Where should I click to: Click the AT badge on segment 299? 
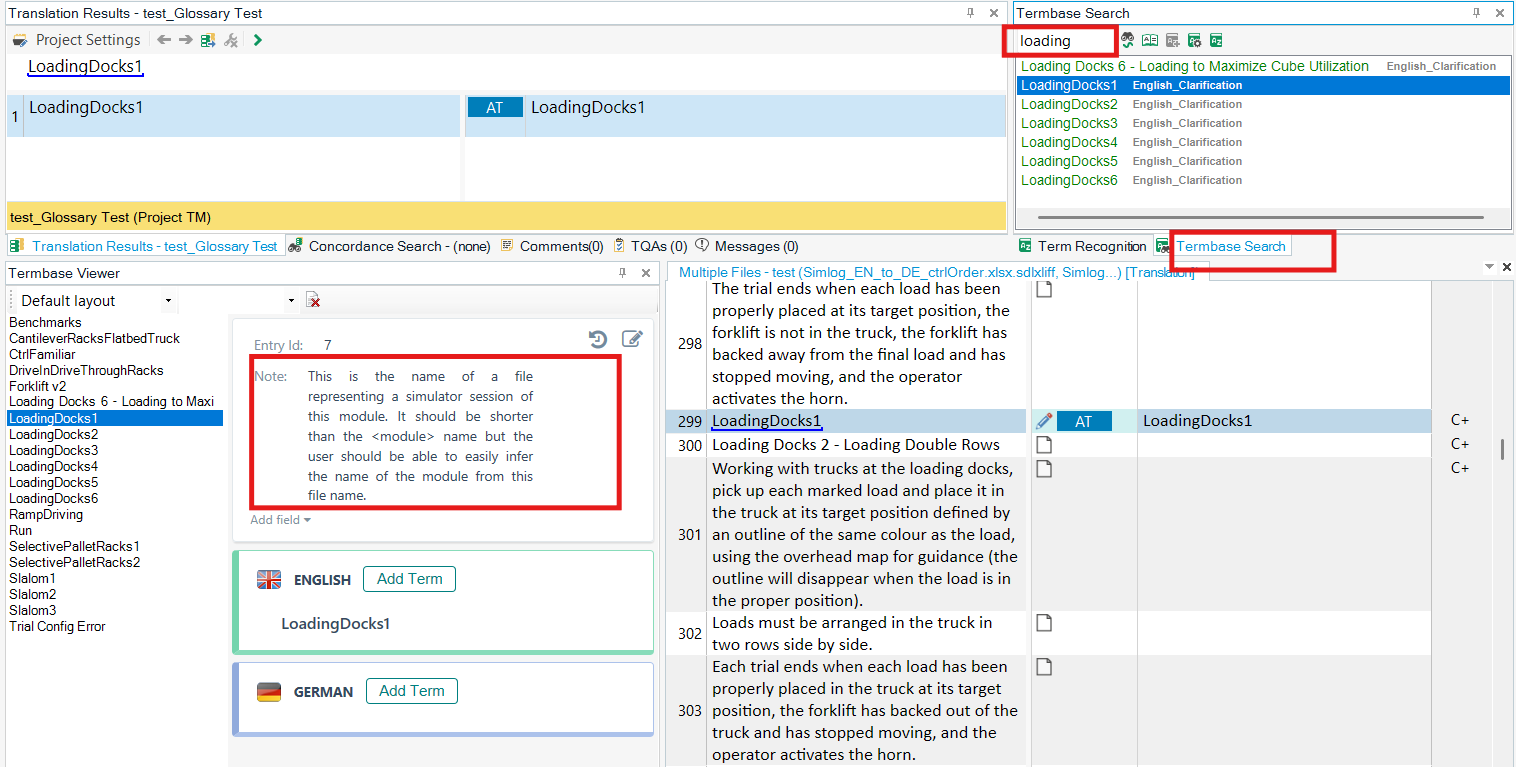pyautogui.click(x=1084, y=422)
